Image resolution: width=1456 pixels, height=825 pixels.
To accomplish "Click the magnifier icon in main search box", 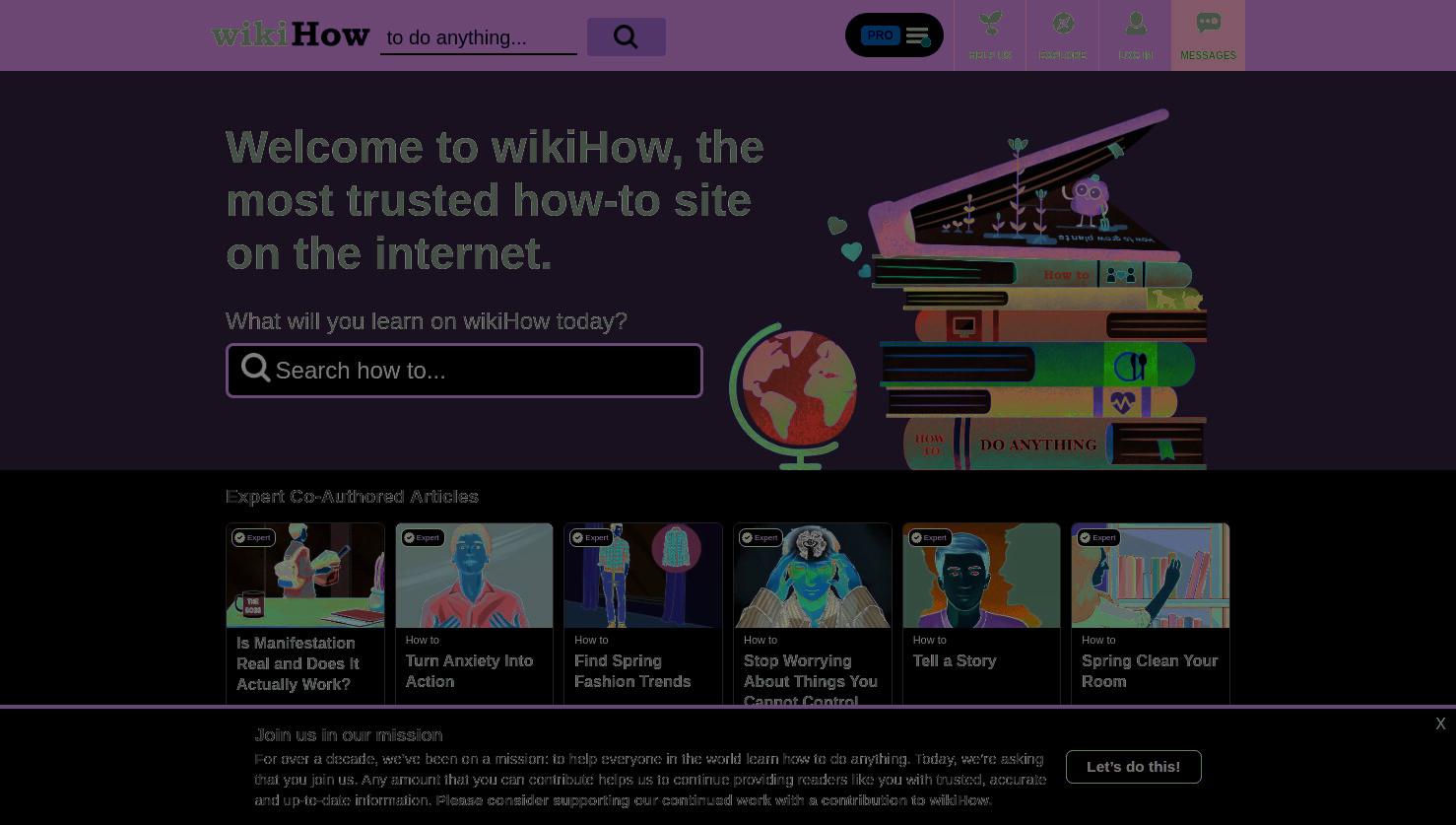I will click(256, 369).
